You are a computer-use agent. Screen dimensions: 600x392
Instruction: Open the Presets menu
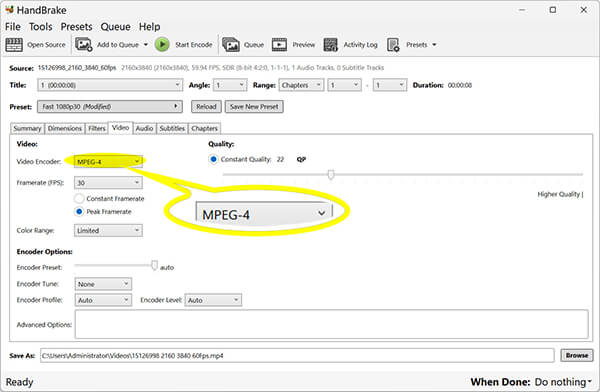pyautogui.click(x=77, y=27)
